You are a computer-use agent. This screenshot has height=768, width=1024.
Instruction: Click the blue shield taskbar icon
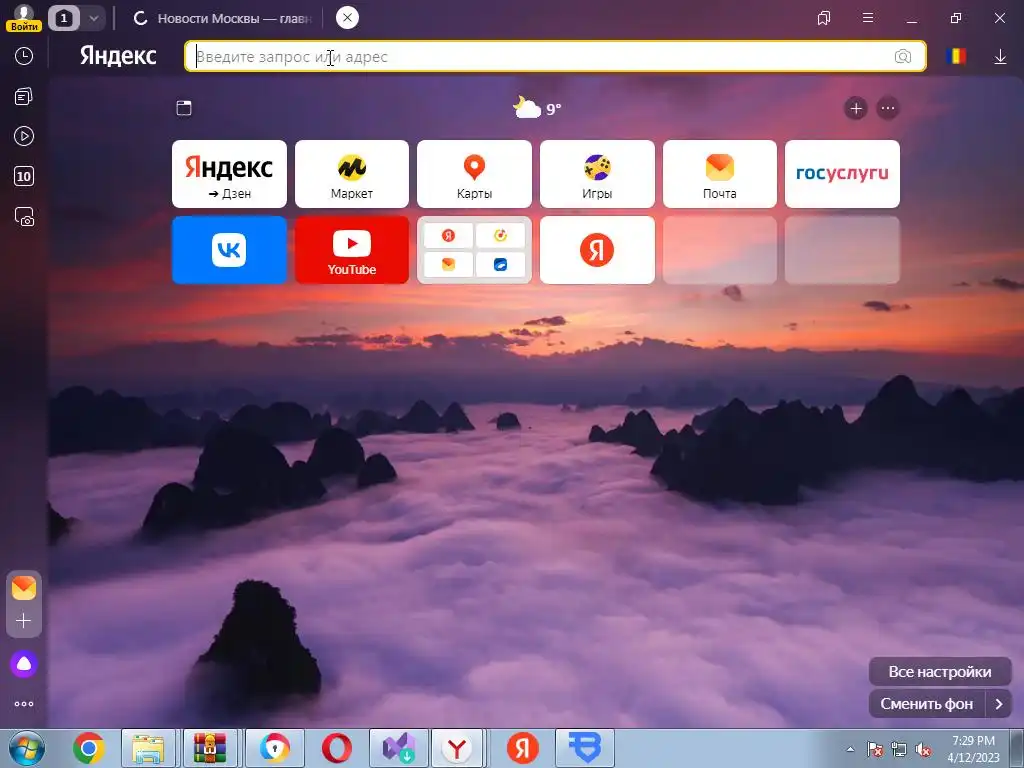pyautogui.click(x=584, y=748)
